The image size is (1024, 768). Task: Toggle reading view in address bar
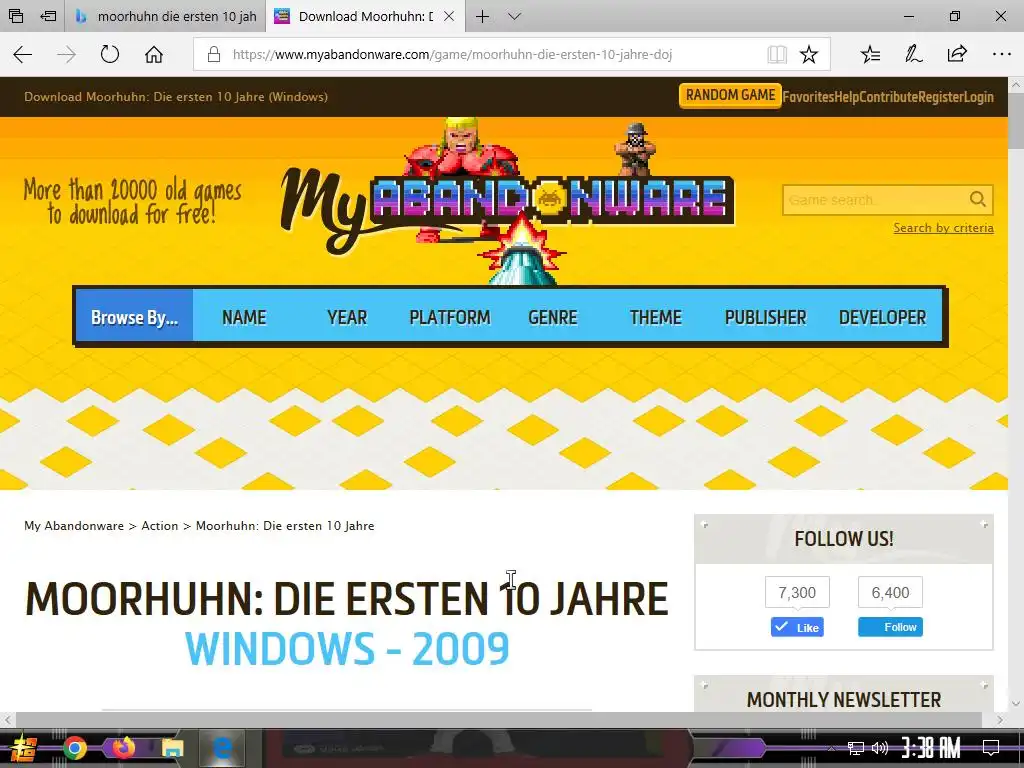(x=776, y=54)
